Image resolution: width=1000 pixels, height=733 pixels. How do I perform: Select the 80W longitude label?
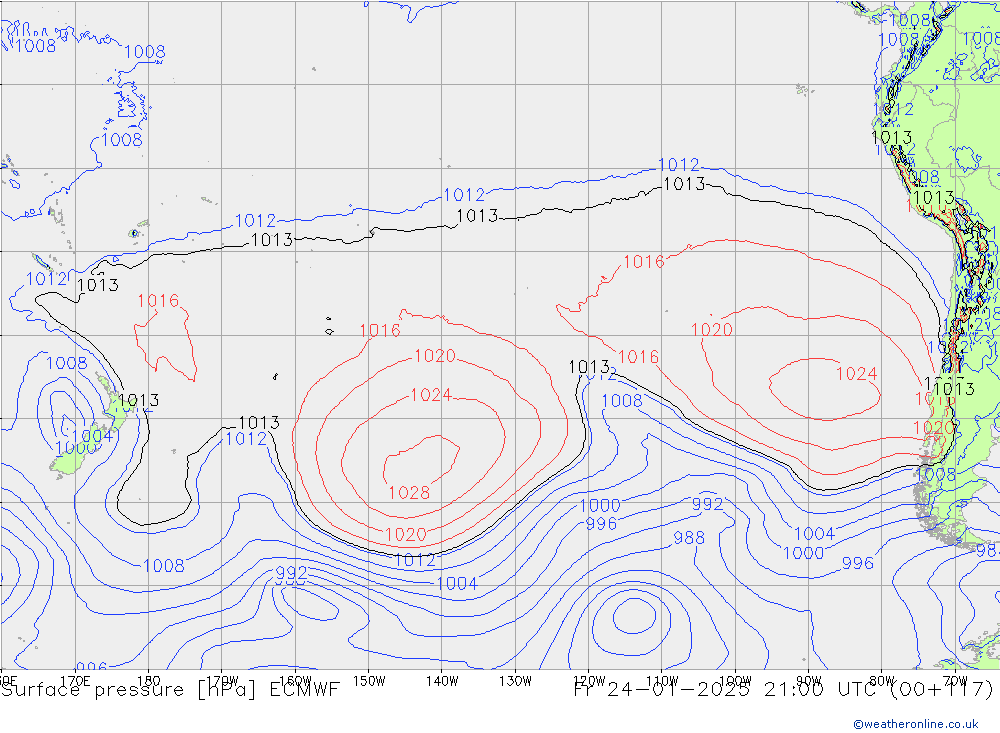point(882,681)
